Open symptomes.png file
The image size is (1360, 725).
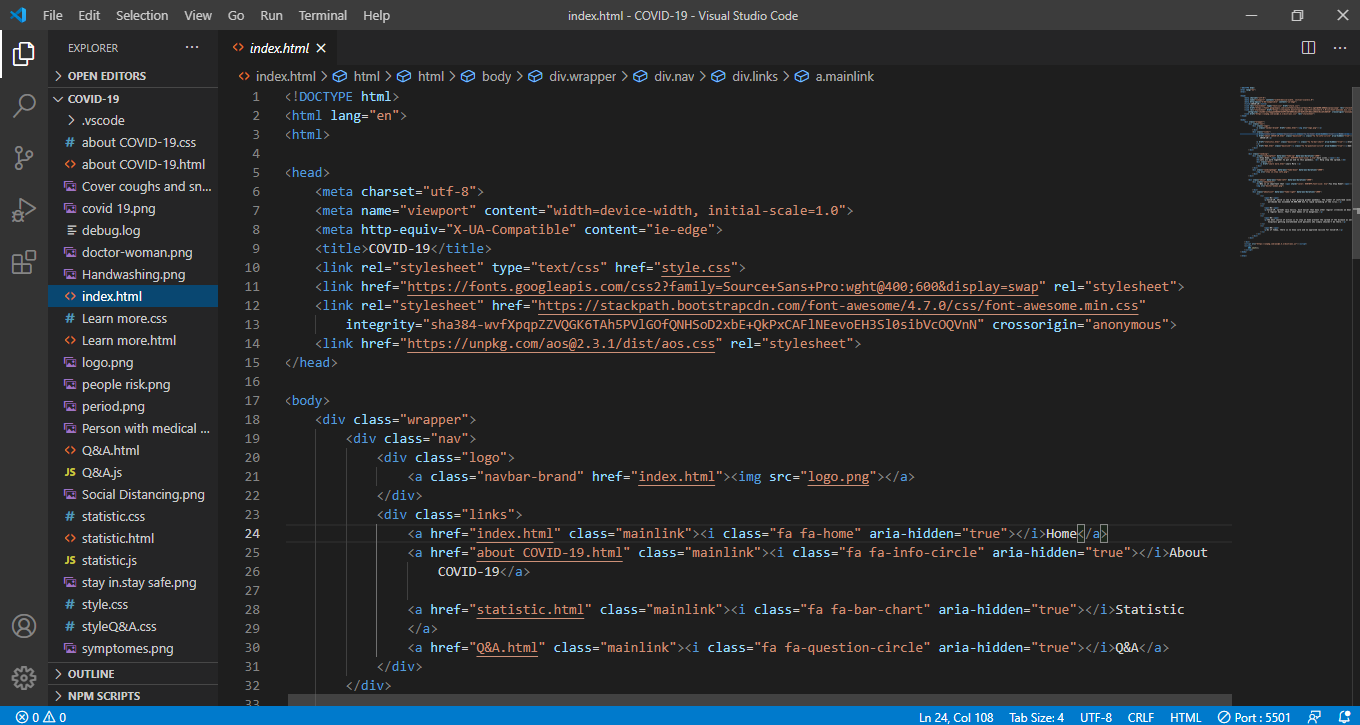coord(133,649)
